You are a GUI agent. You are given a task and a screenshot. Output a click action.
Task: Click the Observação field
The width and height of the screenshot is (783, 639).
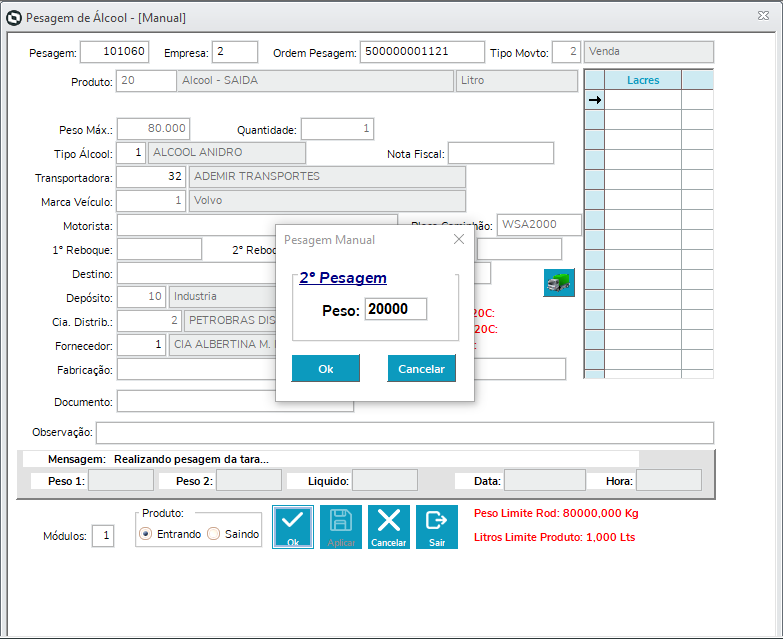pyautogui.click(x=405, y=433)
